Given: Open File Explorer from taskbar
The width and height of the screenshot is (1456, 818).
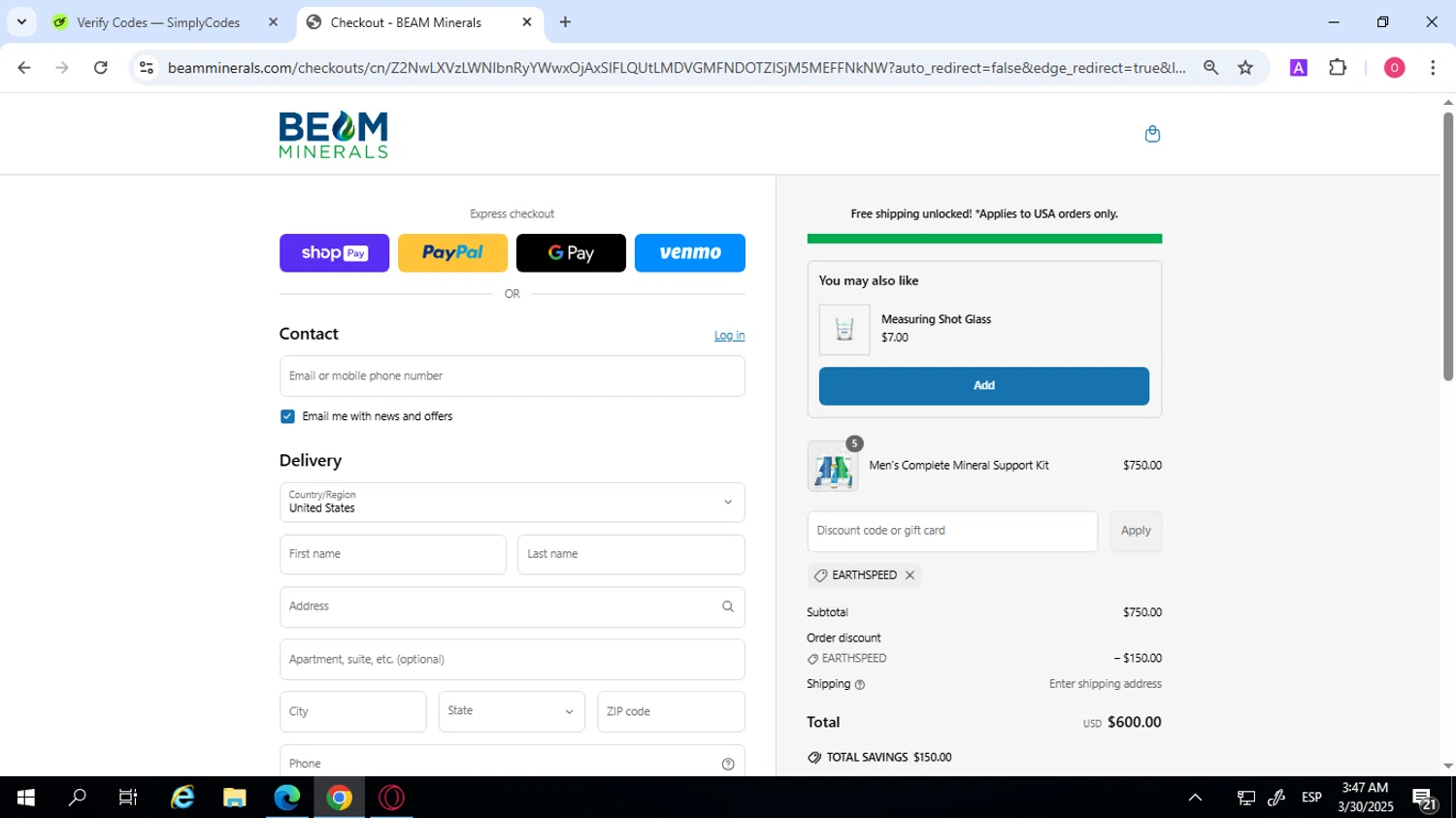Looking at the screenshot, I should click(235, 798).
